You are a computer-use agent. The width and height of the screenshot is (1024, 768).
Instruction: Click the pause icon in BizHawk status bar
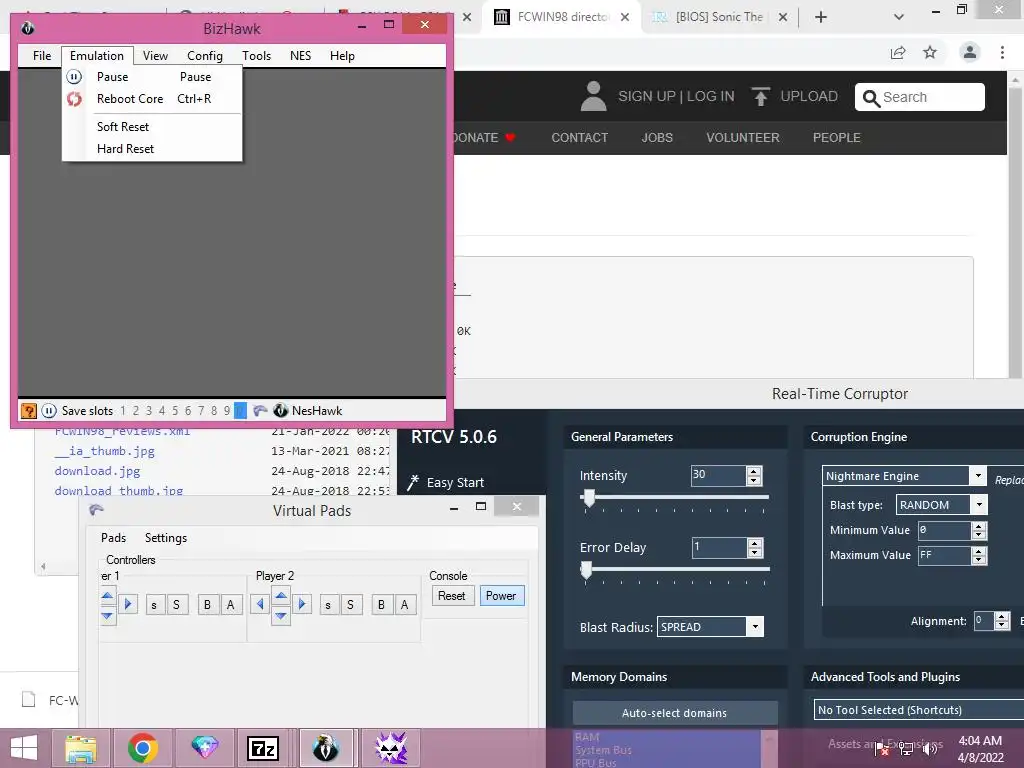49,411
